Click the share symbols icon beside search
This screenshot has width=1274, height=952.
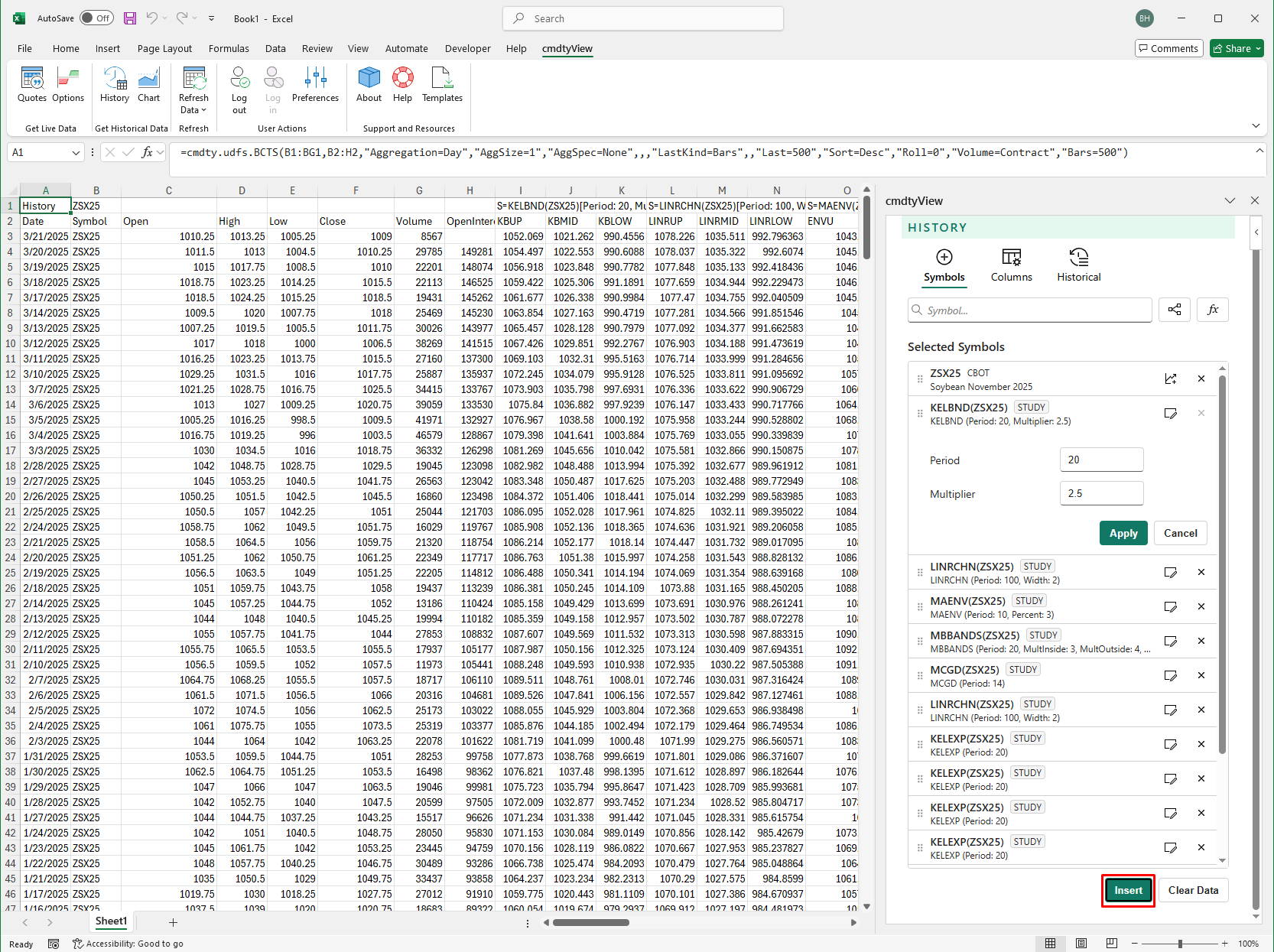[1175, 310]
